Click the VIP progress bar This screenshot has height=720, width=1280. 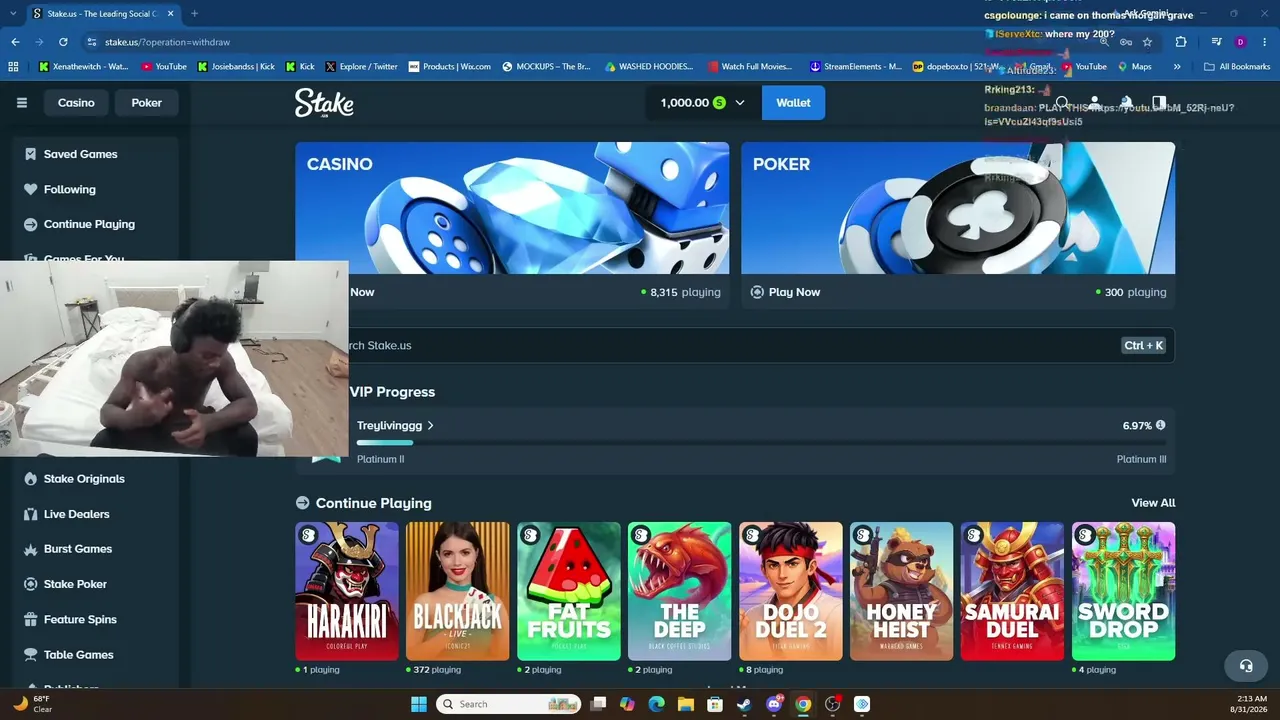coord(762,442)
